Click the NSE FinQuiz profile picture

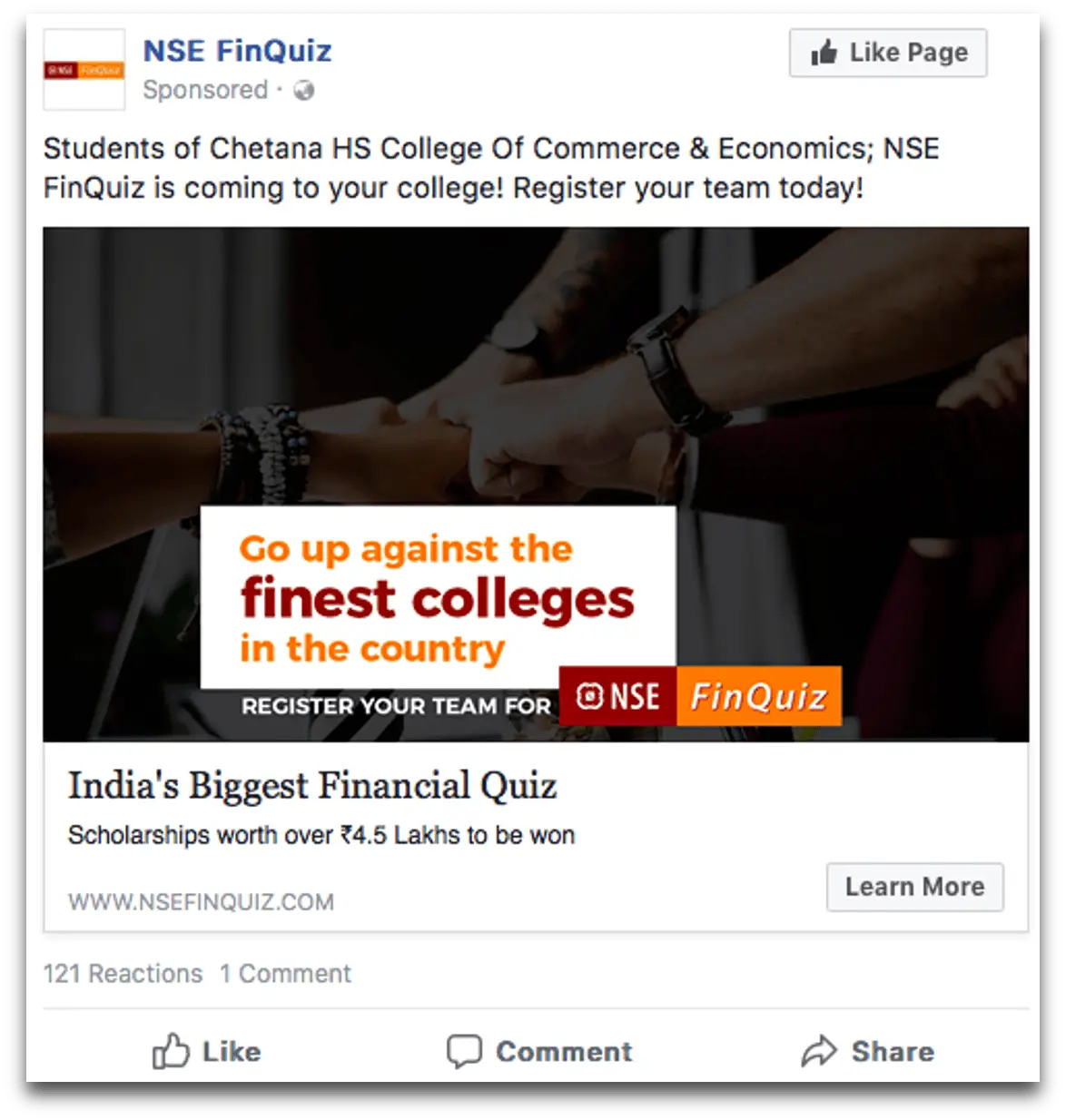[x=84, y=70]
